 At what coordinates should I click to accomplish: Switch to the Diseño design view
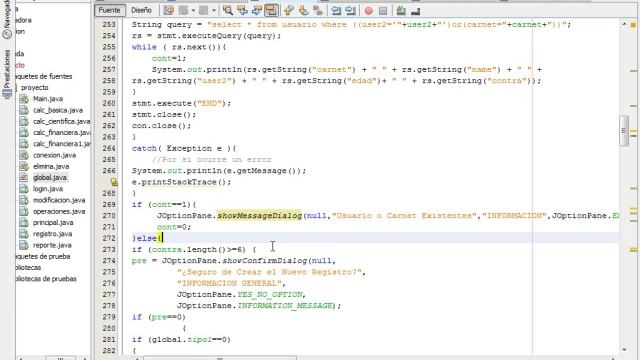point(141,10)
